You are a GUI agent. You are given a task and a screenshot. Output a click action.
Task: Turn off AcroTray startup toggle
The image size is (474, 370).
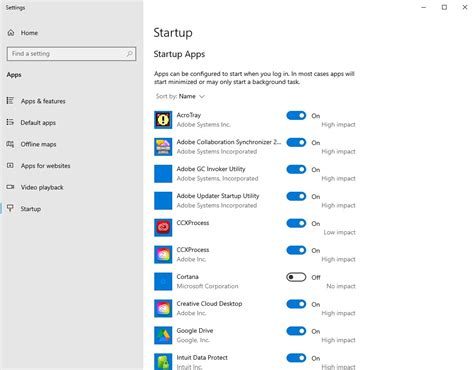click(x=296, y=115)
